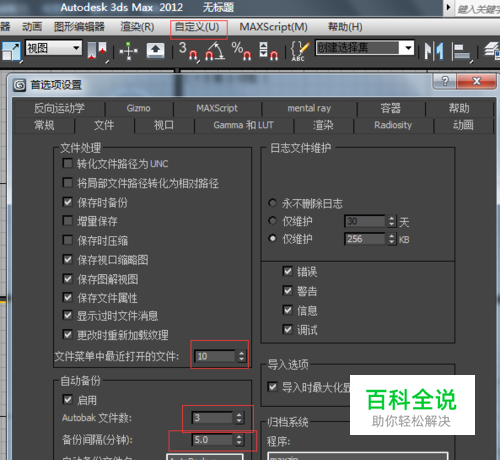The image size is (500, 460).
Task: Enable 增量保存 checkbox
Action: [68, 221]
